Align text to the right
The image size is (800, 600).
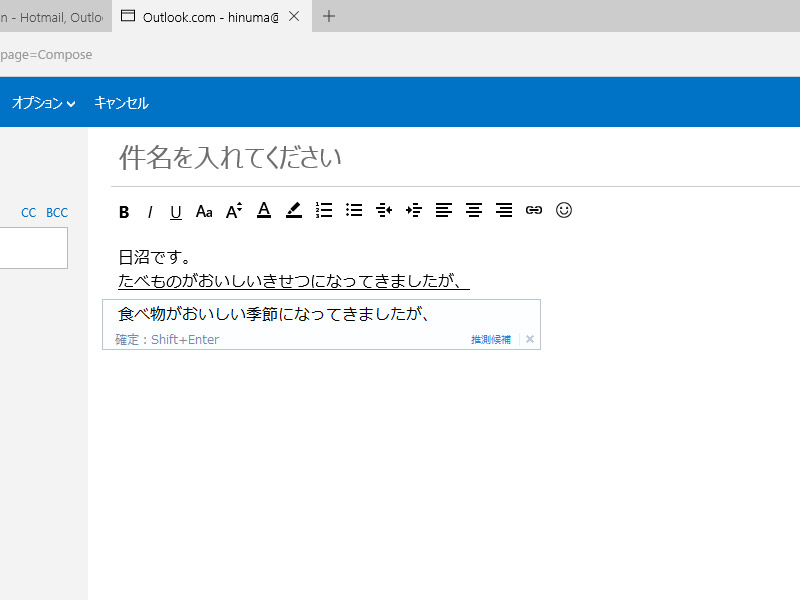point(504,210)
